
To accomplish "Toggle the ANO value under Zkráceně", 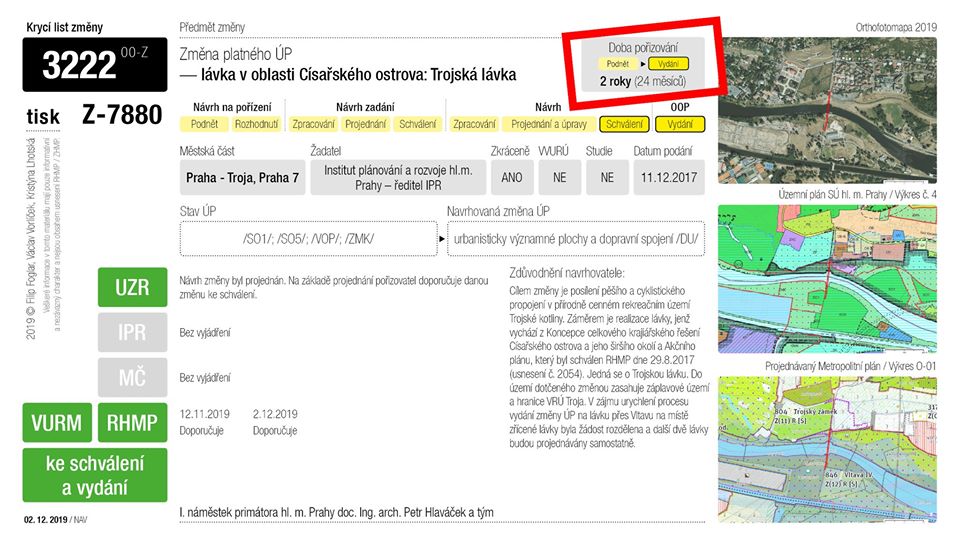I will (510, 178).
